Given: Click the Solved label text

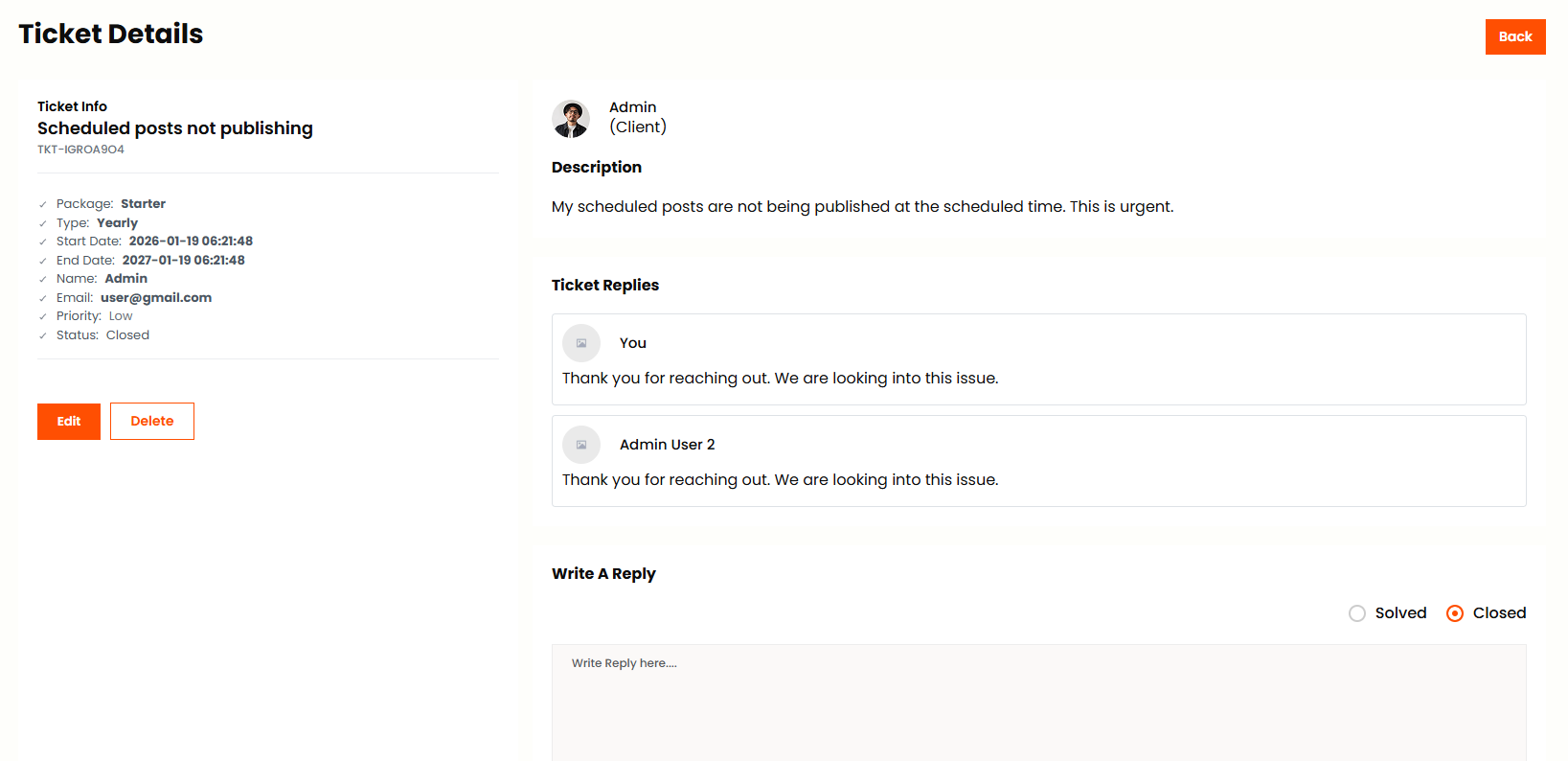Looking at the screenshot, I should coord(1400,613).
